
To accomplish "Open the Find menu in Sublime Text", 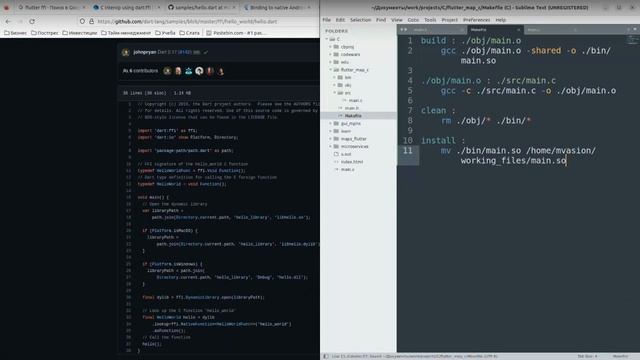I will click(381, 20).
